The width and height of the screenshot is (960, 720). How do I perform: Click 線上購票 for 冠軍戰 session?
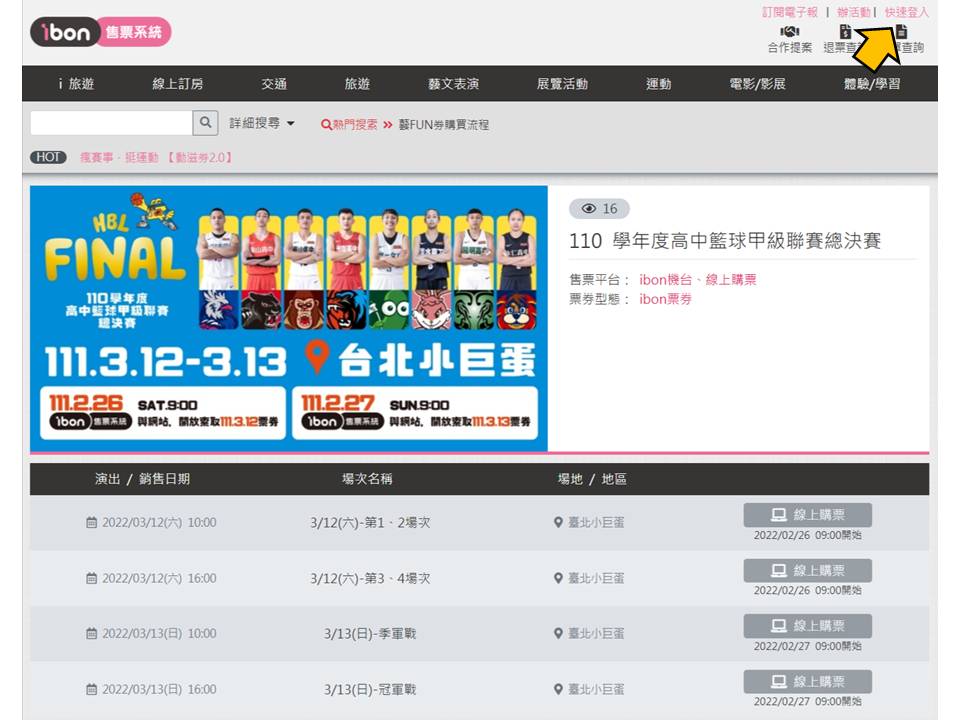tap(807, 682)
